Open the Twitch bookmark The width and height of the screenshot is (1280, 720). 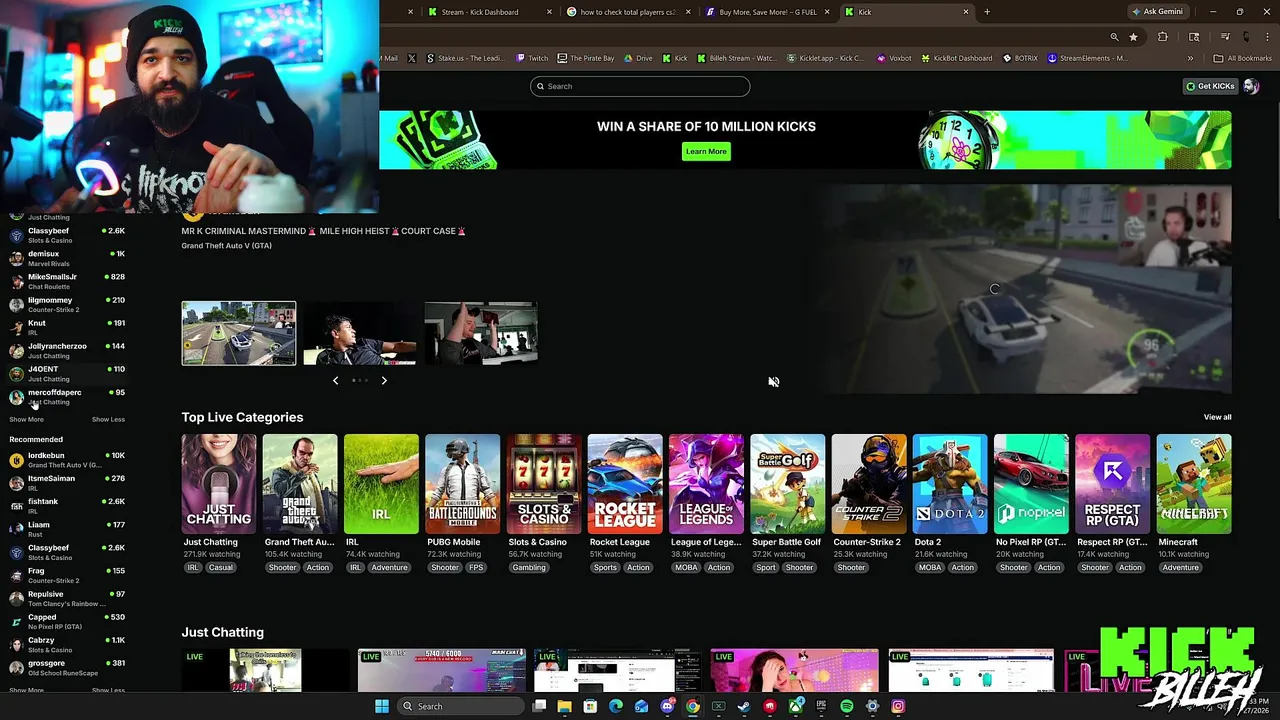(532, 58)
